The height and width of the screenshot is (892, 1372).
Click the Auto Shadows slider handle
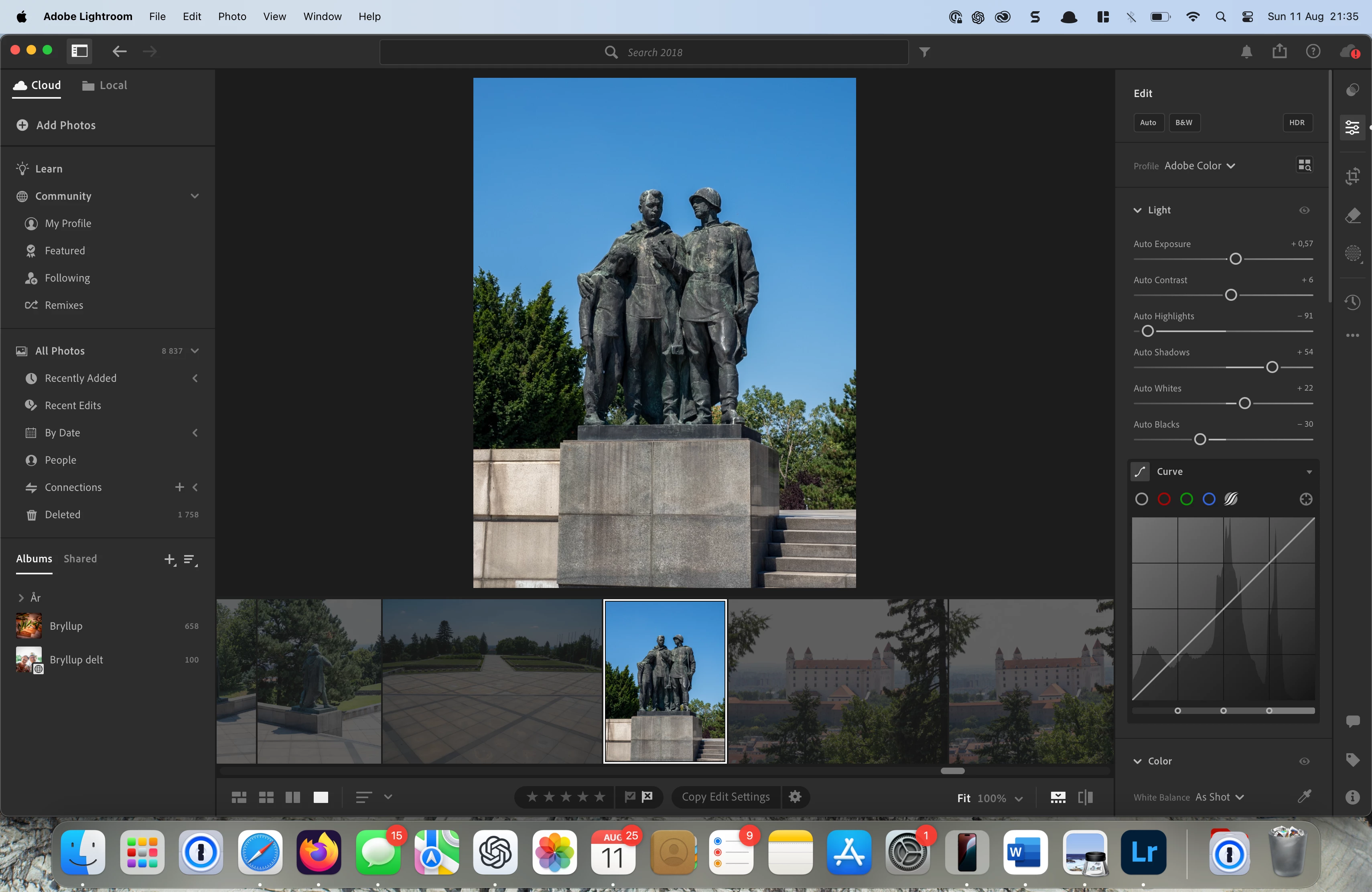(1272, 368)
